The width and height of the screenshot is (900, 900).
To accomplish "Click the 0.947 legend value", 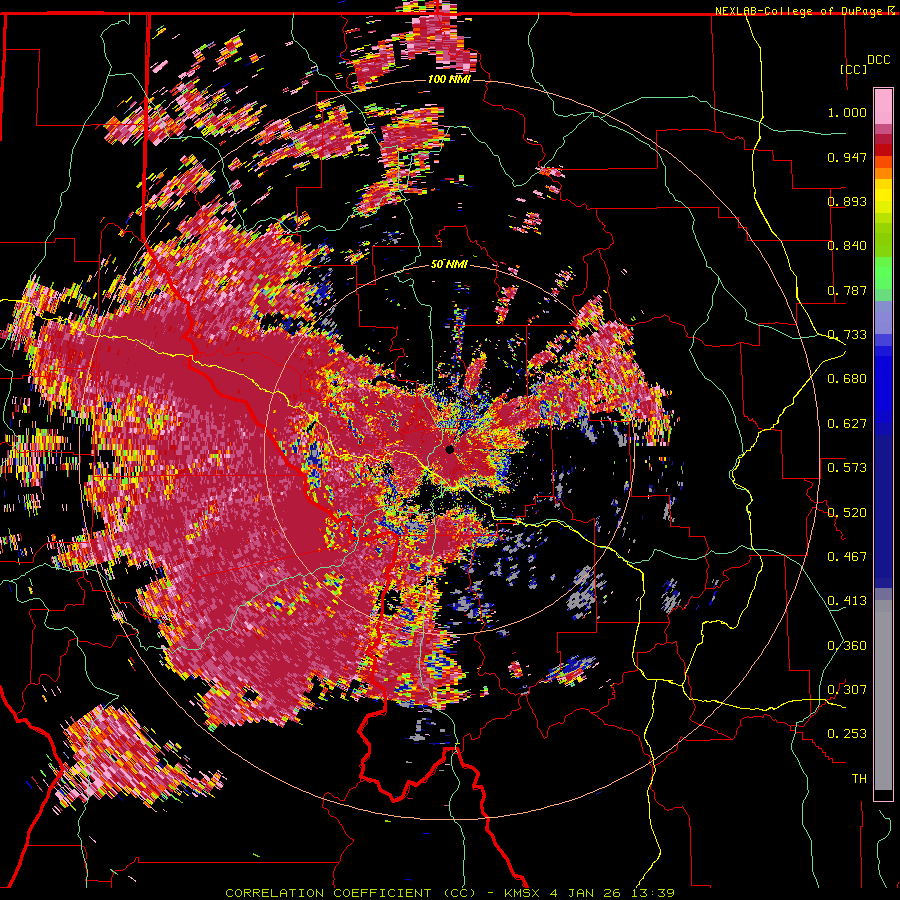I will coord(847,157).
